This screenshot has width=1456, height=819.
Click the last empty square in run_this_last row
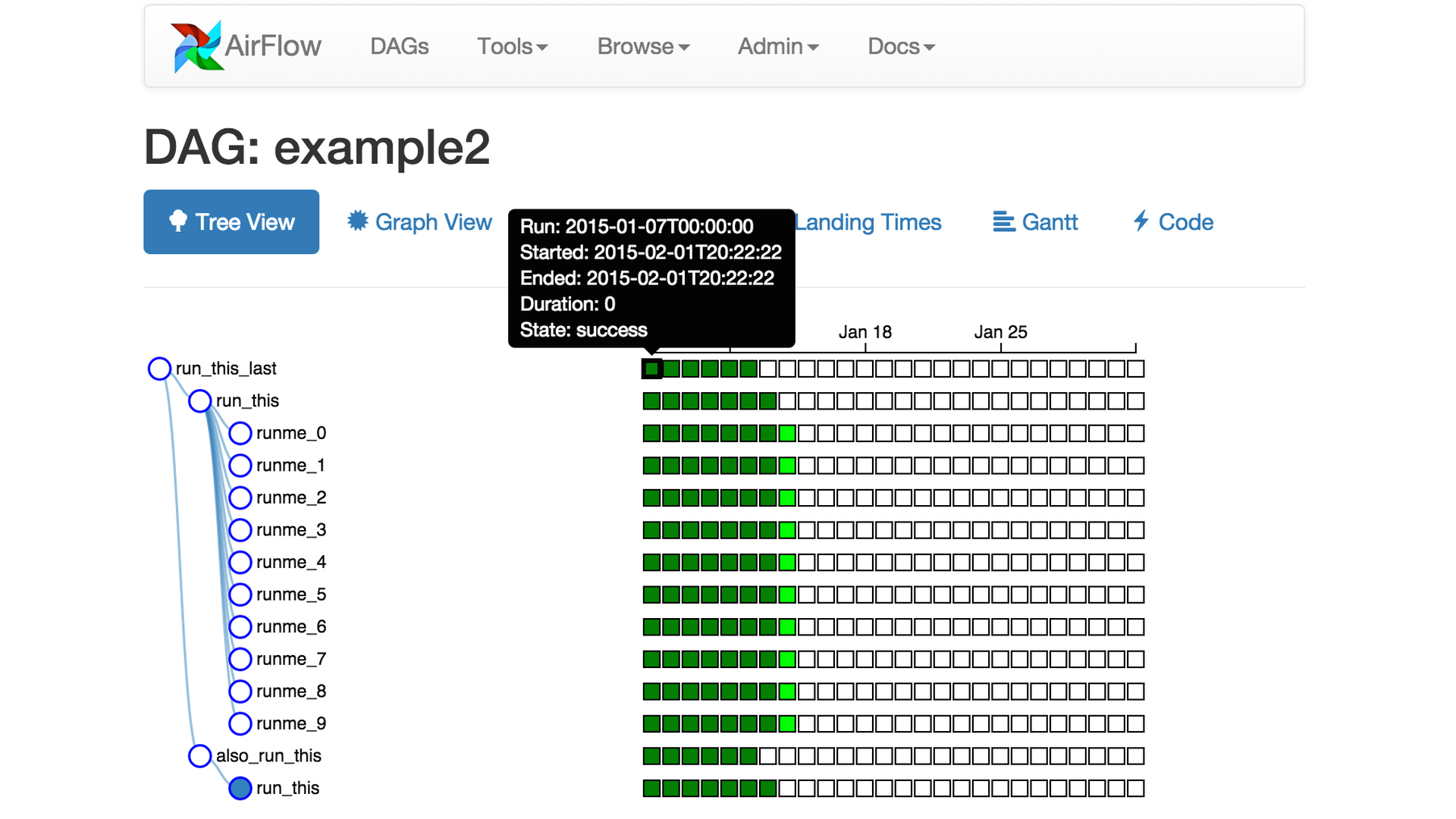(x=1135, y=369)
